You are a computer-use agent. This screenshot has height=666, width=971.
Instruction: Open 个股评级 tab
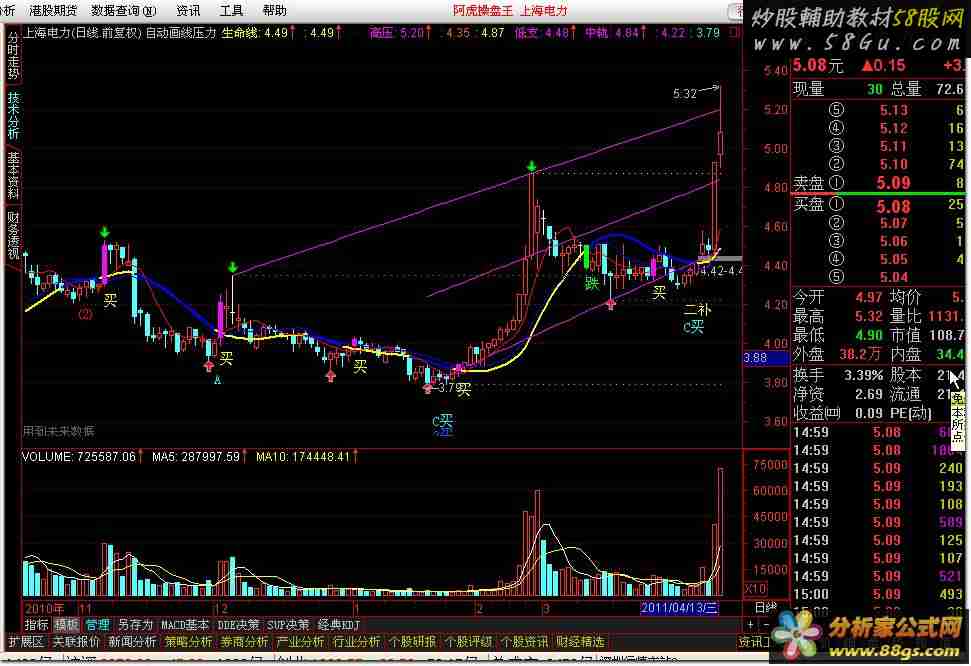point(468,642)
